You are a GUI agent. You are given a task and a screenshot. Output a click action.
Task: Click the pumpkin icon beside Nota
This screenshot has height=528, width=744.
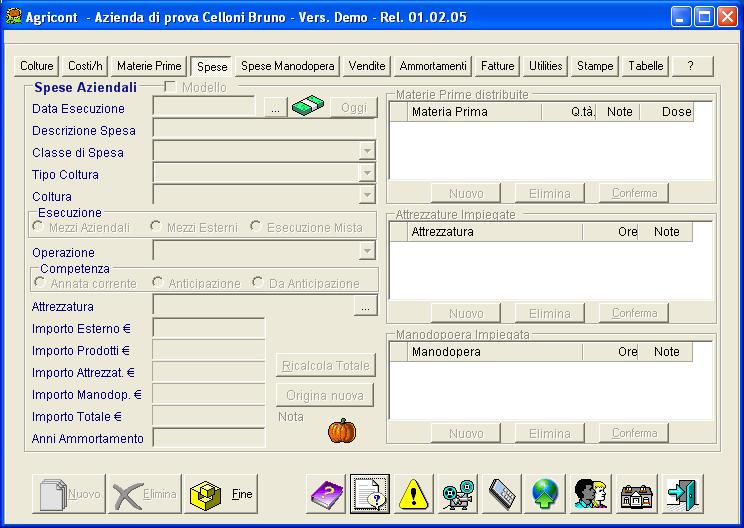[x=342, y=431]
